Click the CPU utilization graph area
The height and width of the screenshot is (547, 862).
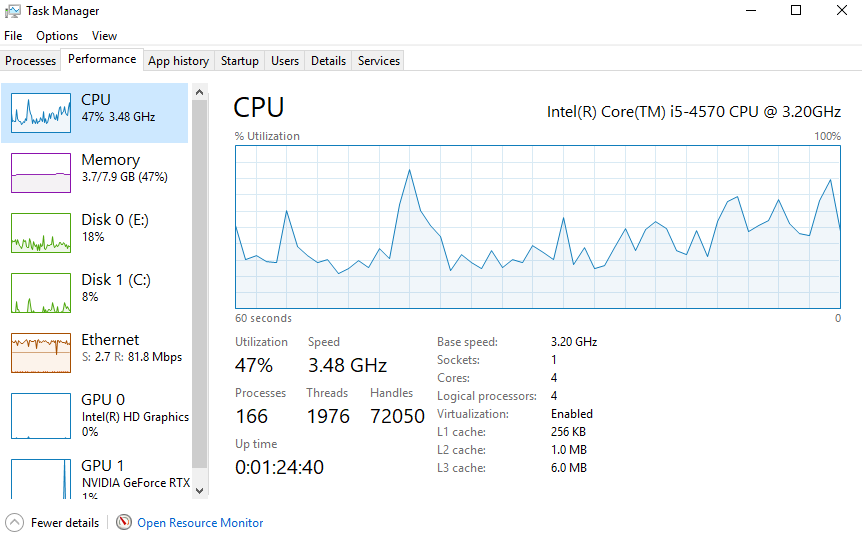538,226
